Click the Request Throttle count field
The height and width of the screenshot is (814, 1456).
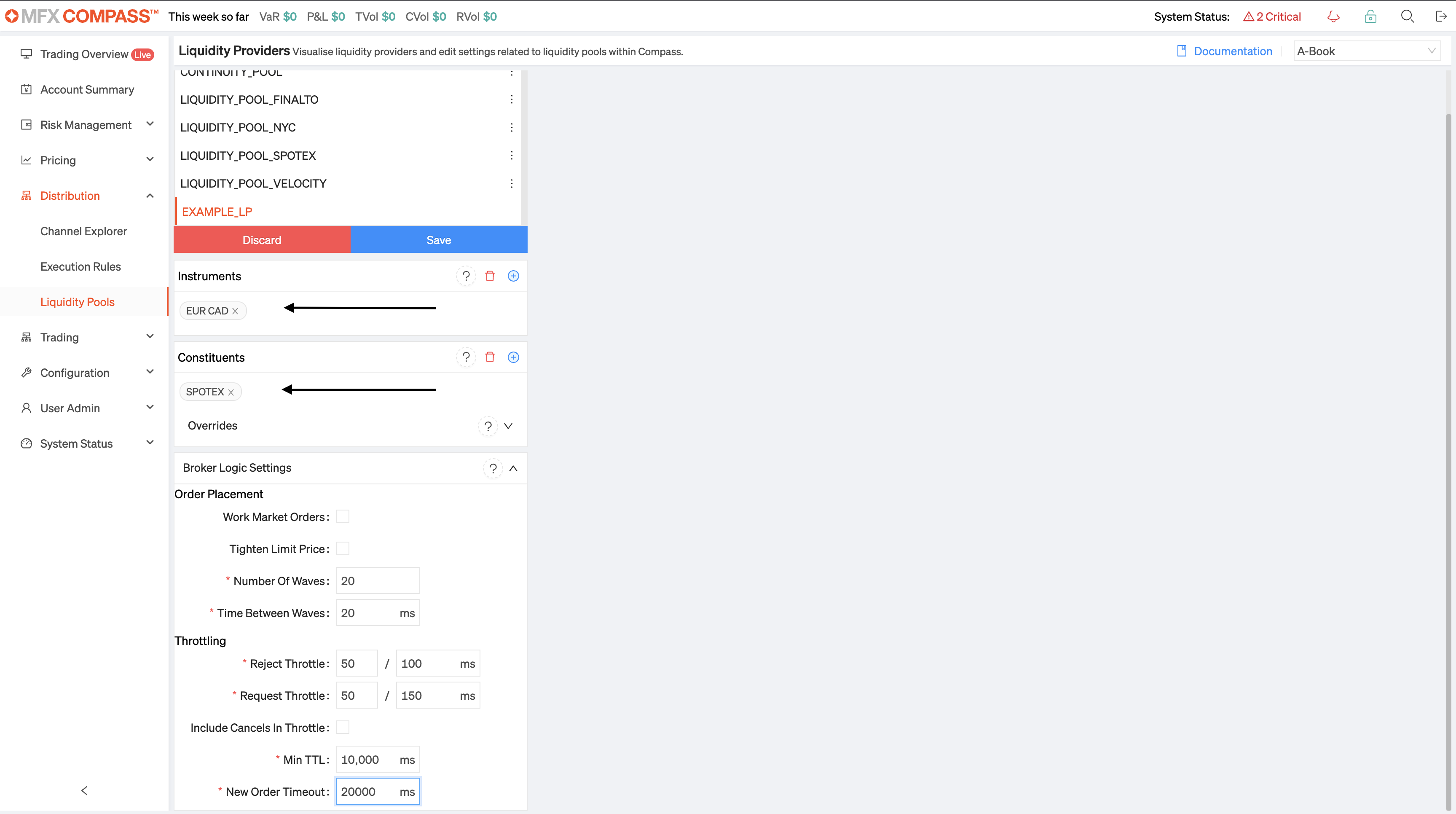click(x=357, y=696)
